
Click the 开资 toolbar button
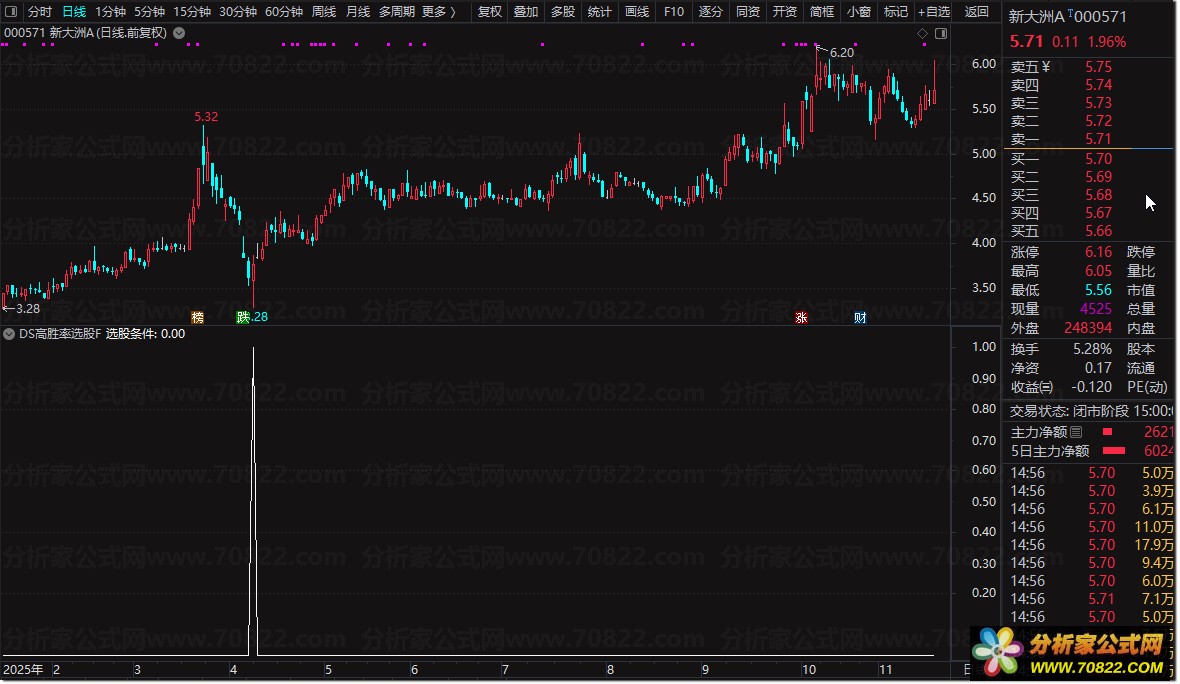point(784,11)
